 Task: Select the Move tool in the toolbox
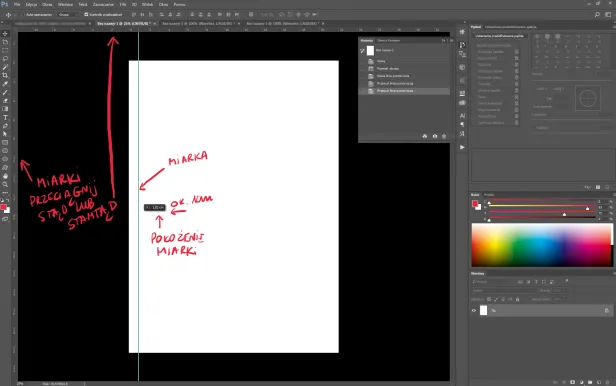[x=5, y=34]
